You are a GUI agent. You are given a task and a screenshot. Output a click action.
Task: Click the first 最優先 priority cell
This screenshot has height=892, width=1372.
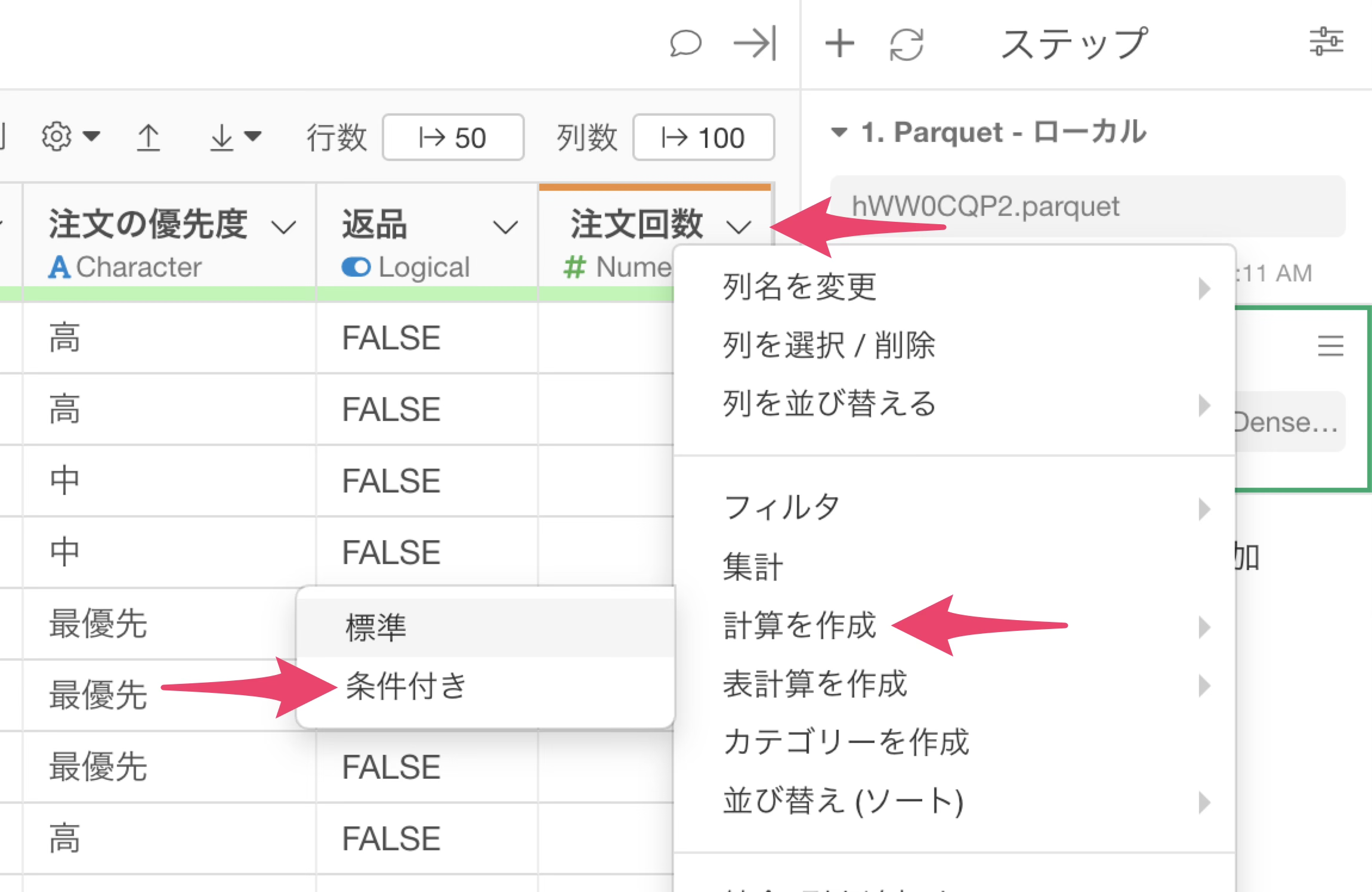[169, 624]
